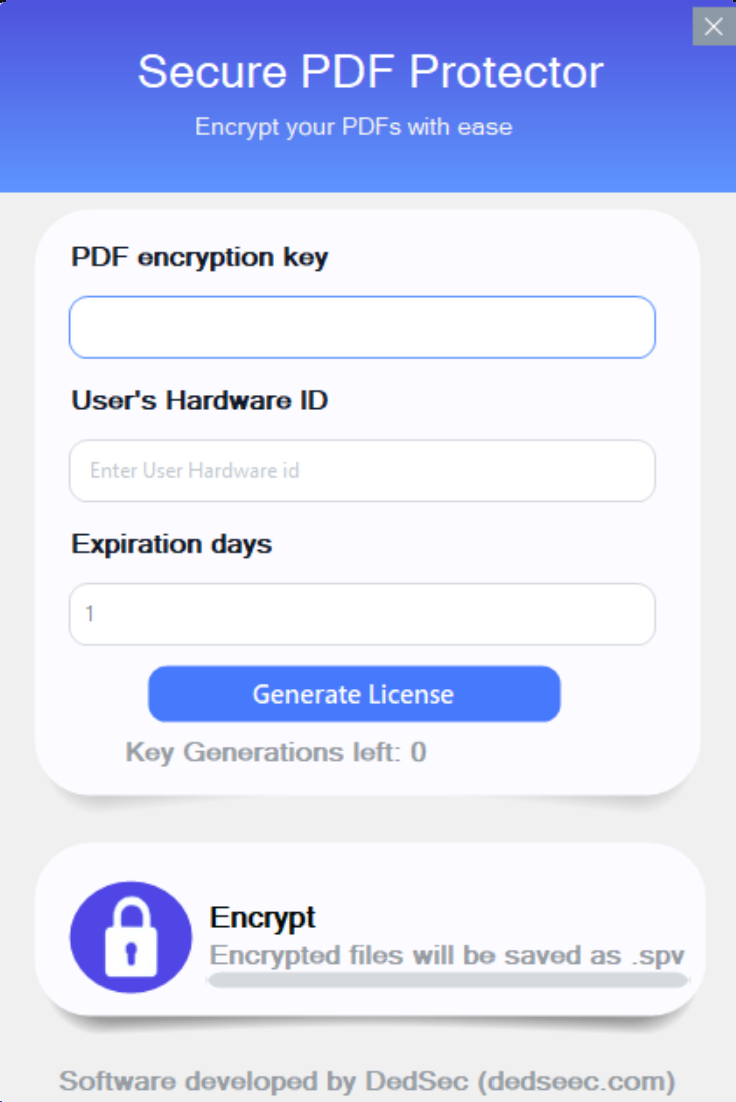Close the Secure PDF Protector window
736x1102 pixels.
[714, 27]
